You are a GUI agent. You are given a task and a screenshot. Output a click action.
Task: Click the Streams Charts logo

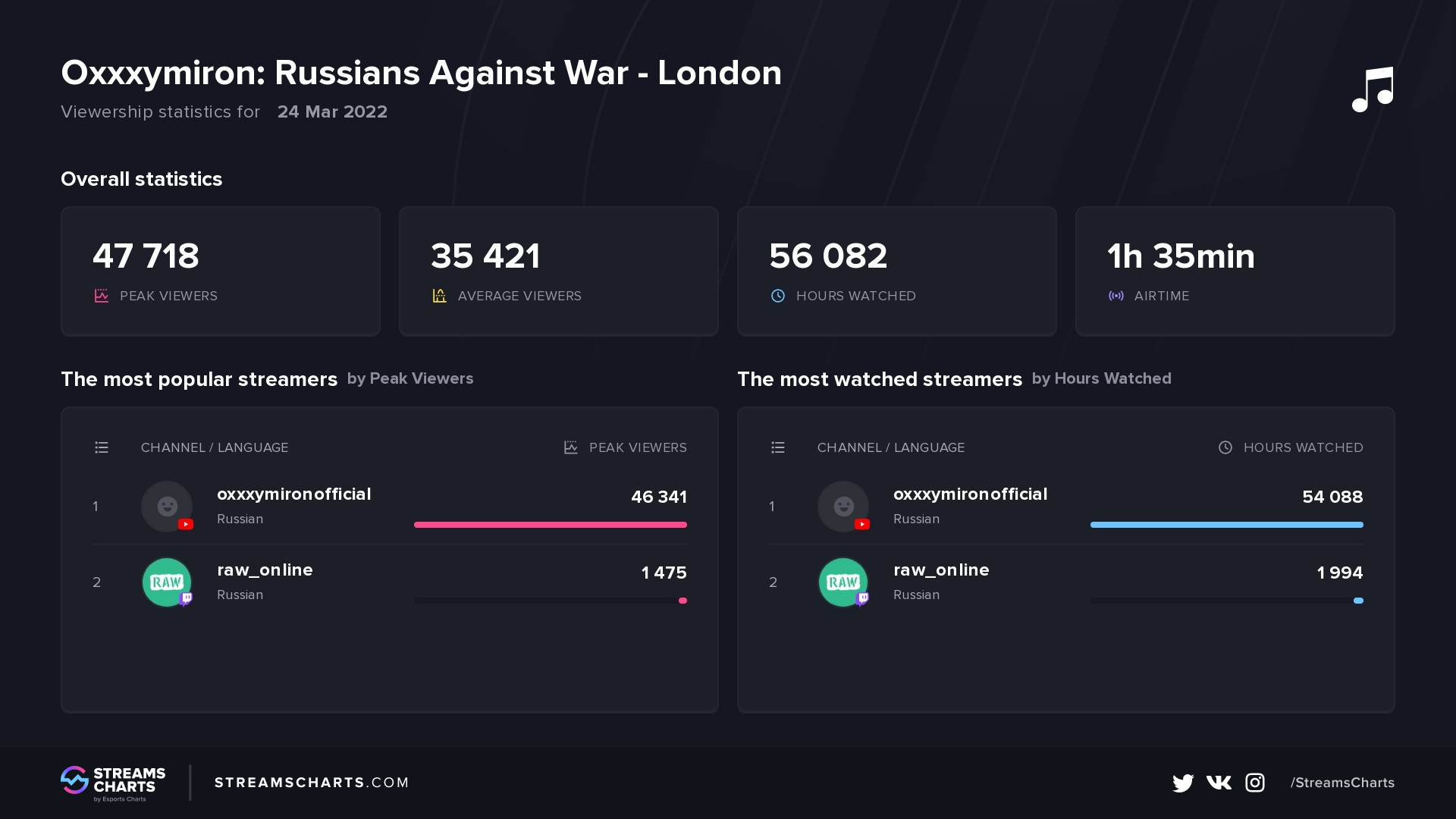pos(113,783)
